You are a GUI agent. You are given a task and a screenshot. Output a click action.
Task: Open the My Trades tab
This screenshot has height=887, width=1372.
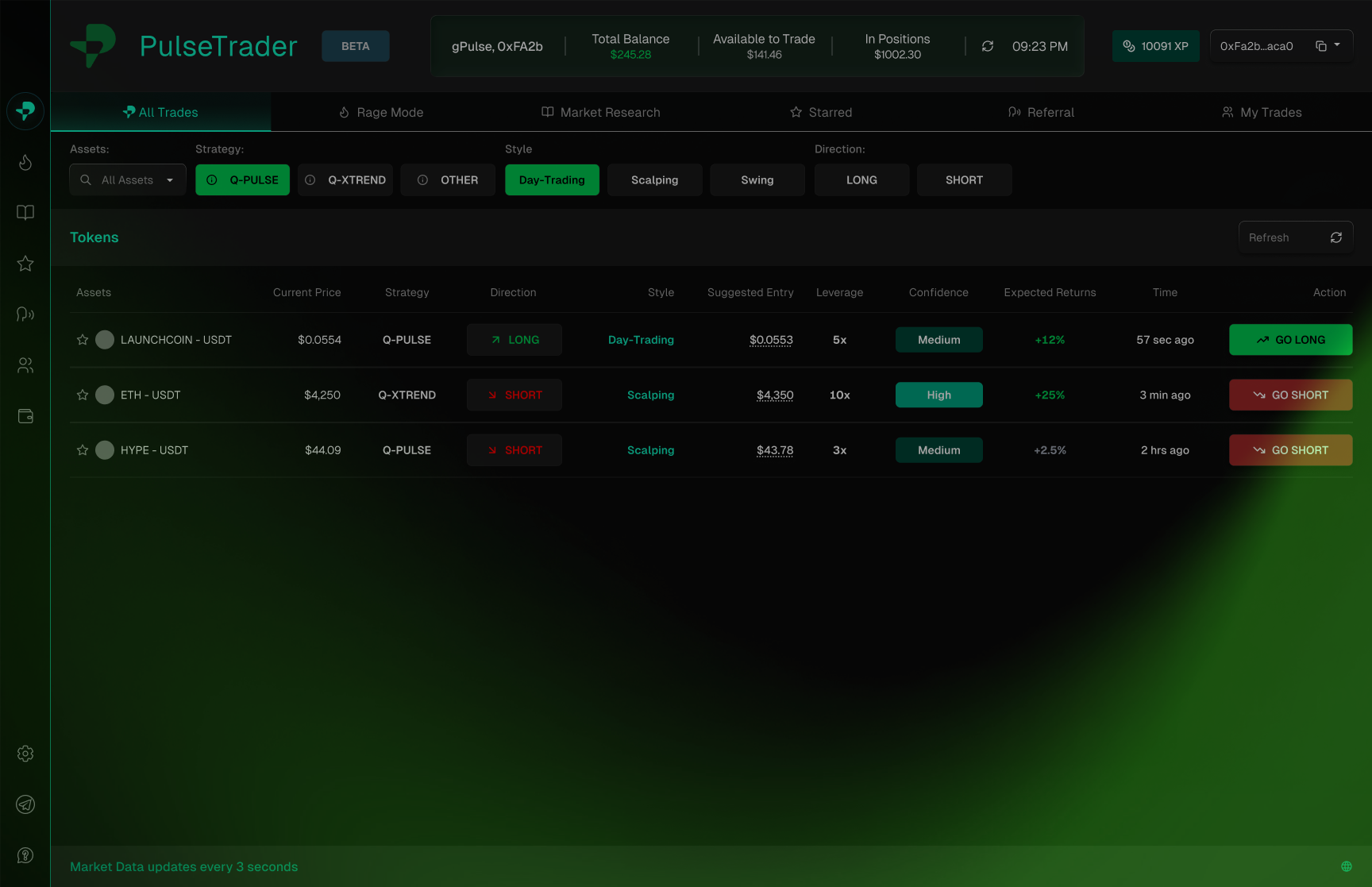[x=1261, y=113]
